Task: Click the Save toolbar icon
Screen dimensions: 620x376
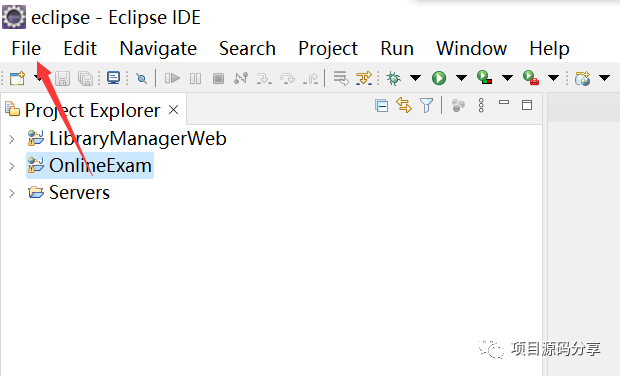Action: (x=62, y=78)
